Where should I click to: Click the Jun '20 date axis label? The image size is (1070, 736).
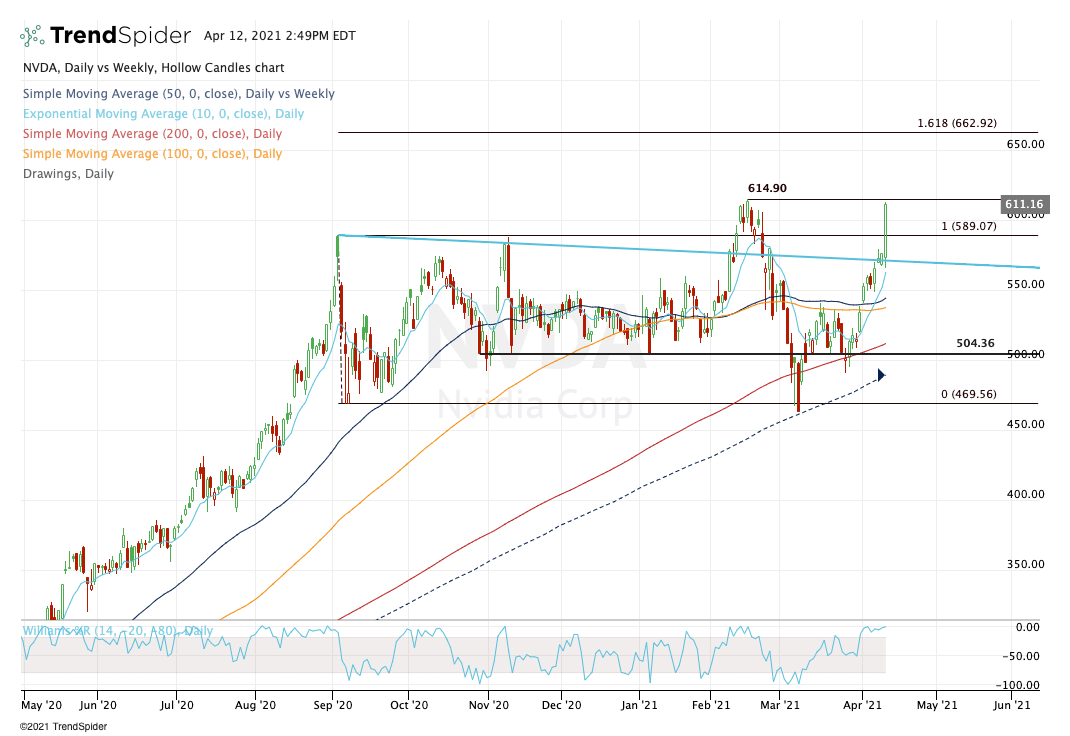click(x=98, y=705)
